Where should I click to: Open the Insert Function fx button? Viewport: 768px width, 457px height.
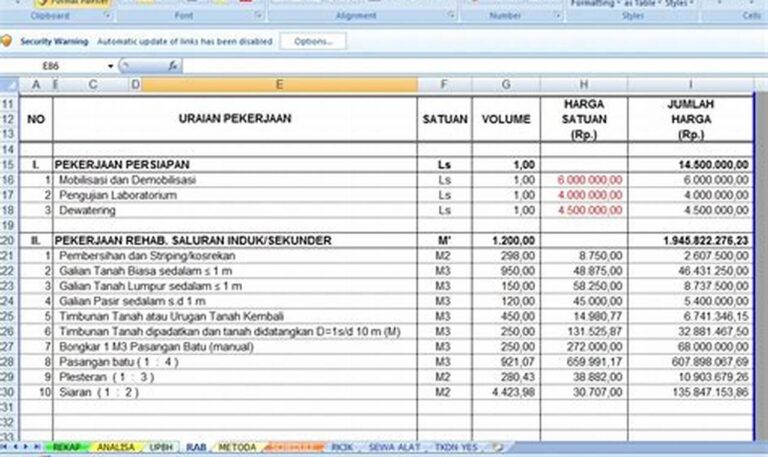pos(172,66)
